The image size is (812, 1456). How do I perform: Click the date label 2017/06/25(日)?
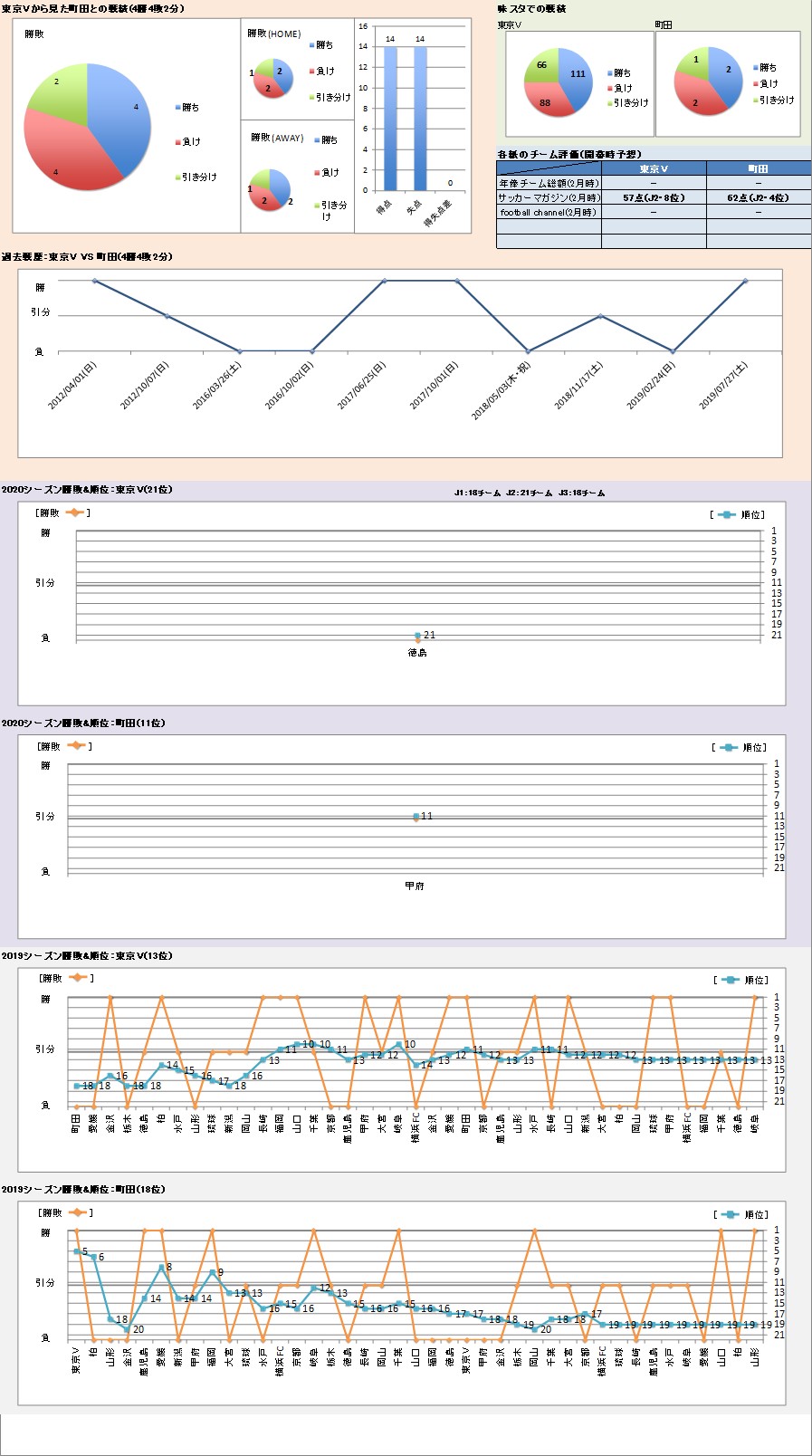click(x=362, y=386)
